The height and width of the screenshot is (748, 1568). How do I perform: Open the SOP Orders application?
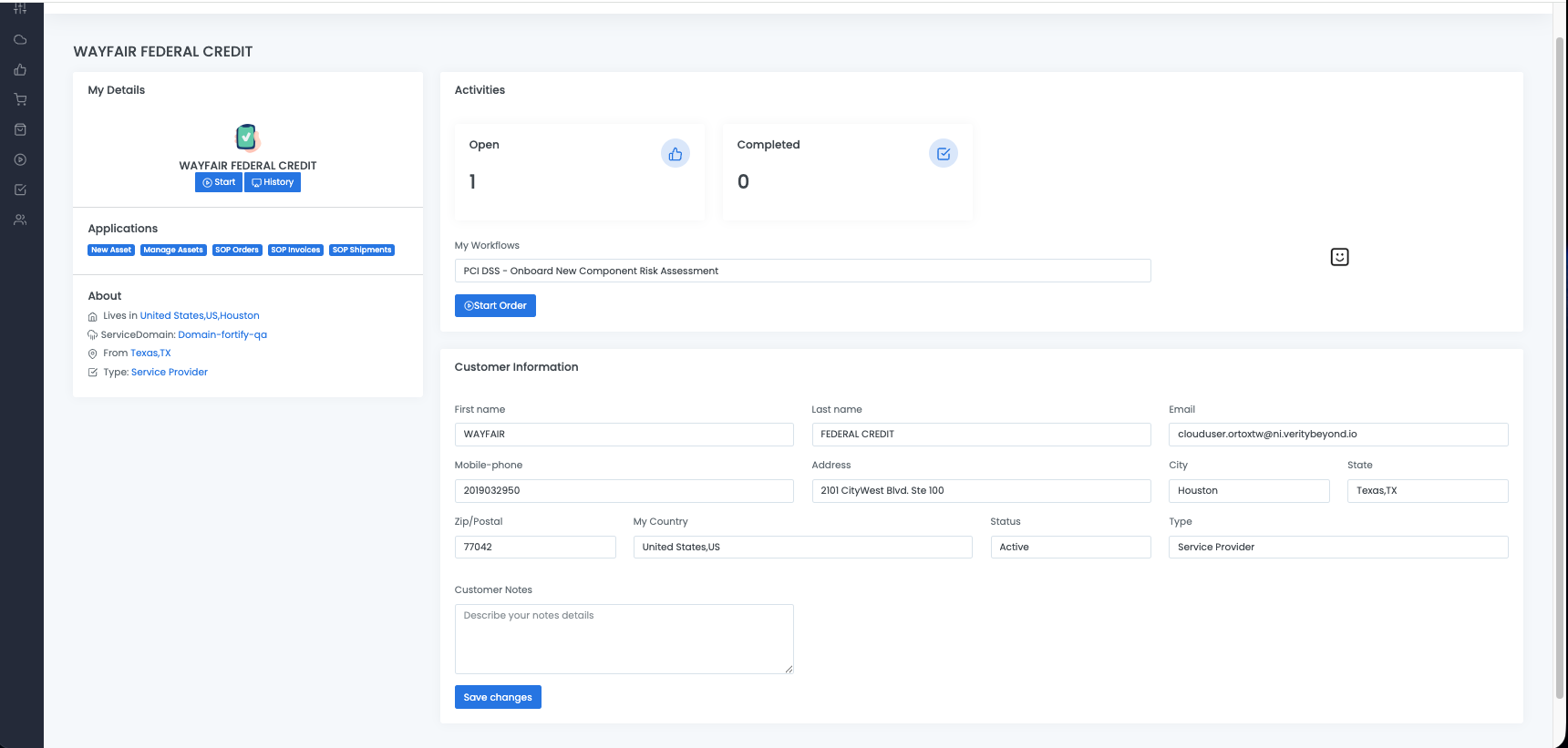tap(237, 250)
